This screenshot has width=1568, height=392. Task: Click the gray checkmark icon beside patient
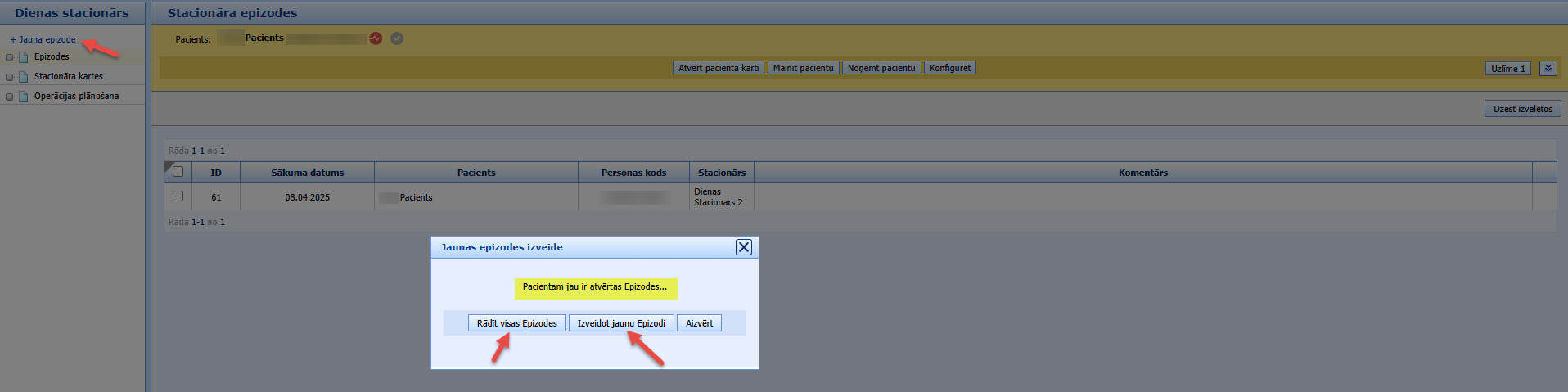click(x=397, y=38)
